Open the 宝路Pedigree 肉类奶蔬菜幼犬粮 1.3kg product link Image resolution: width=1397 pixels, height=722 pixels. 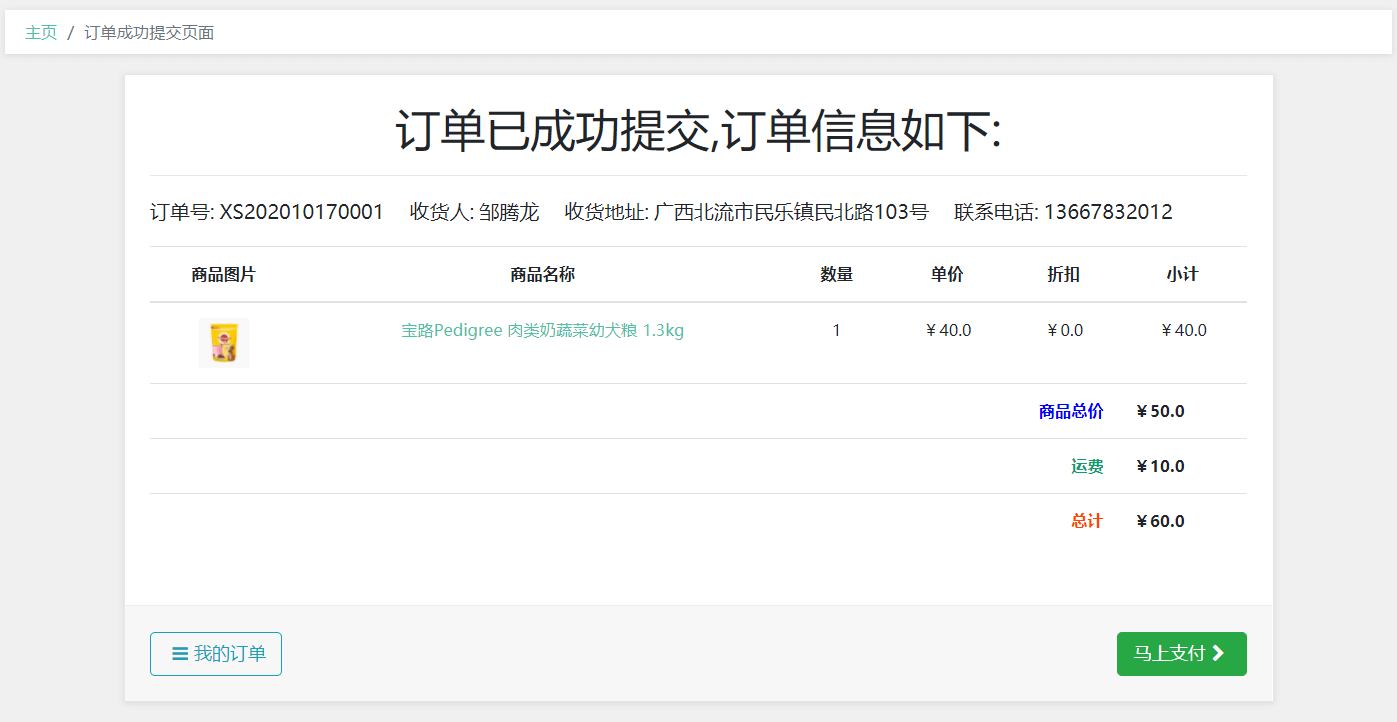(543, 331)
